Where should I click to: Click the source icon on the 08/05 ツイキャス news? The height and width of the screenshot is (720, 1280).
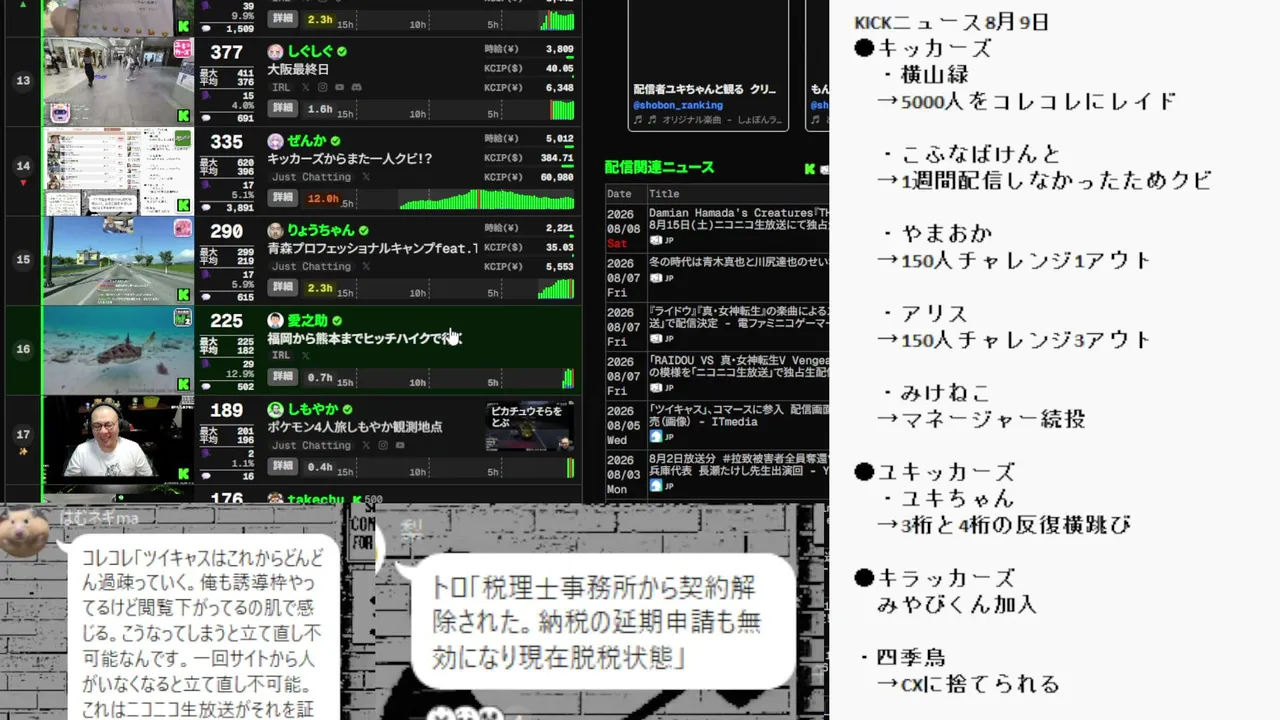point(655,437)
